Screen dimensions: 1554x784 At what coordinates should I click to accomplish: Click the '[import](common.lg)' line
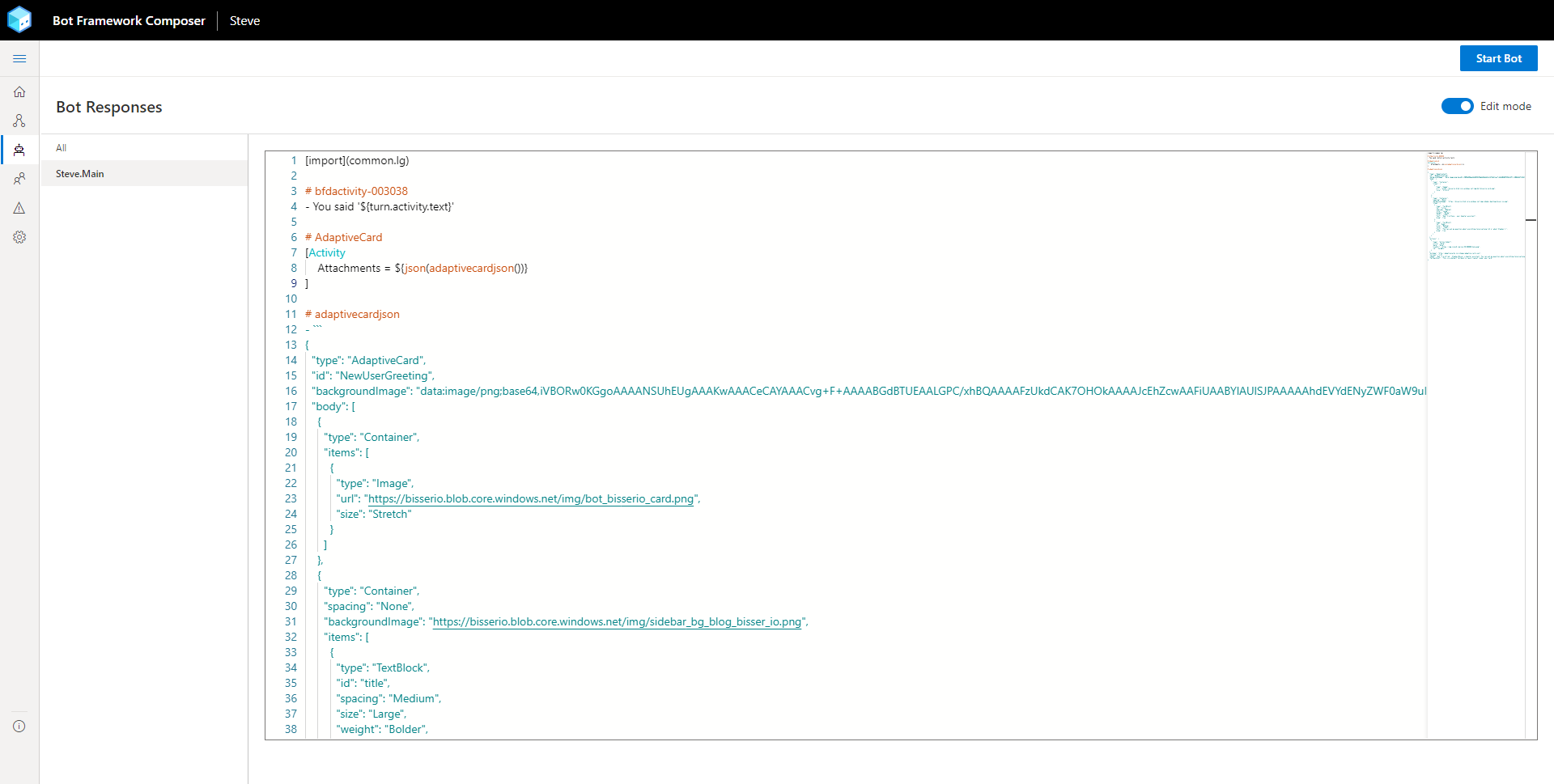tap(357, 160)
